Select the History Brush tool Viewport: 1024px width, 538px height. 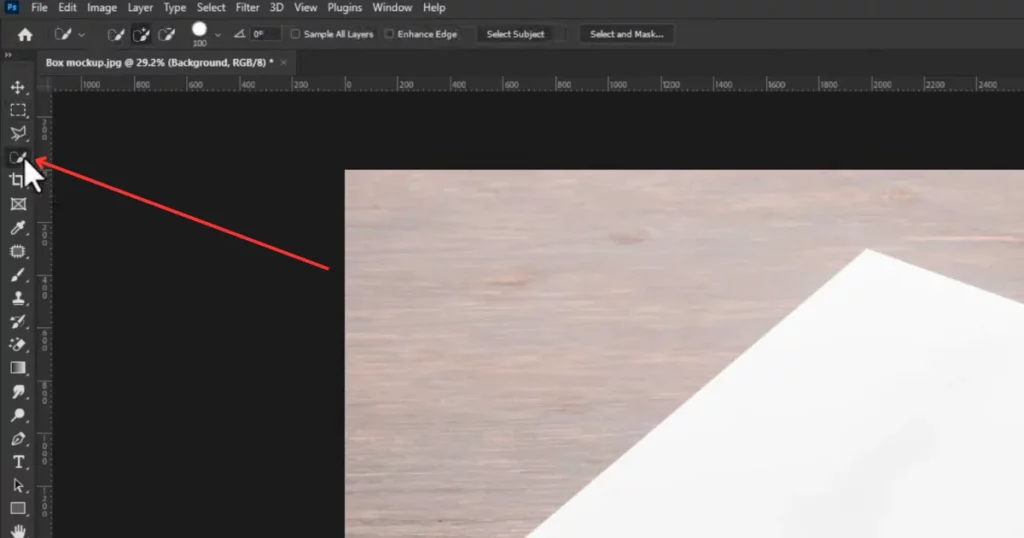(18, 321)
